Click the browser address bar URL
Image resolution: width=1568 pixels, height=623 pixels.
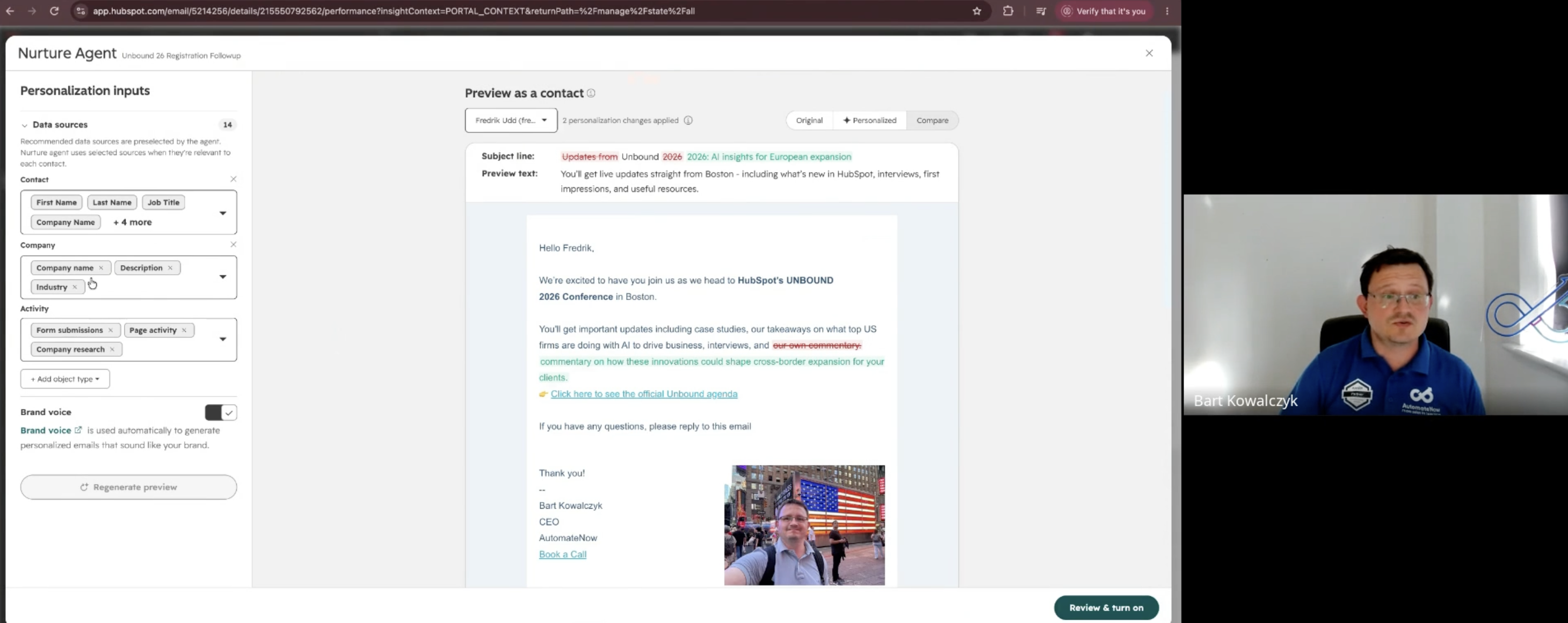pyautogui.click(x=393, y=11)
